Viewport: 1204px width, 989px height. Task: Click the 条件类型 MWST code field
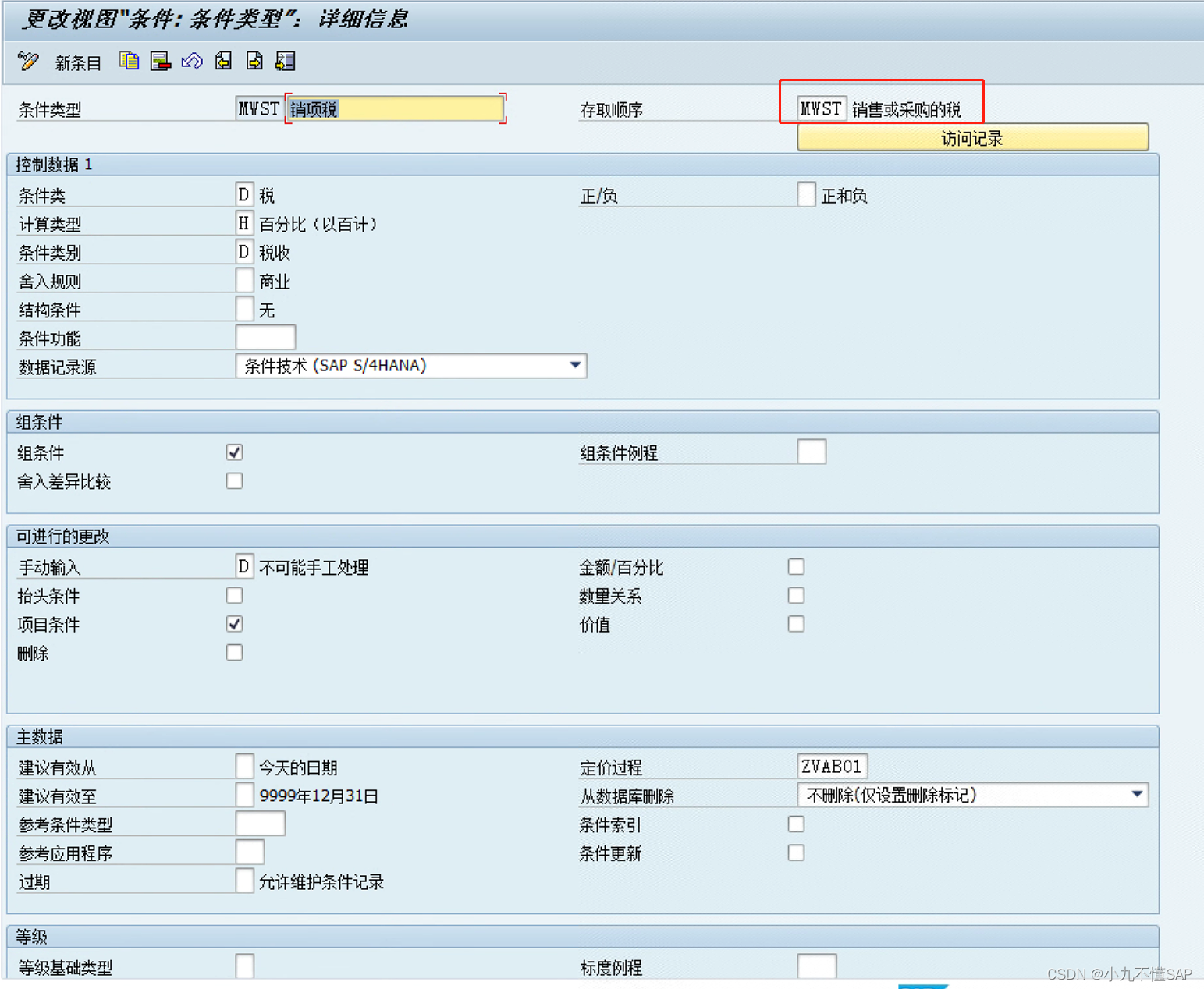click(258, 109)
